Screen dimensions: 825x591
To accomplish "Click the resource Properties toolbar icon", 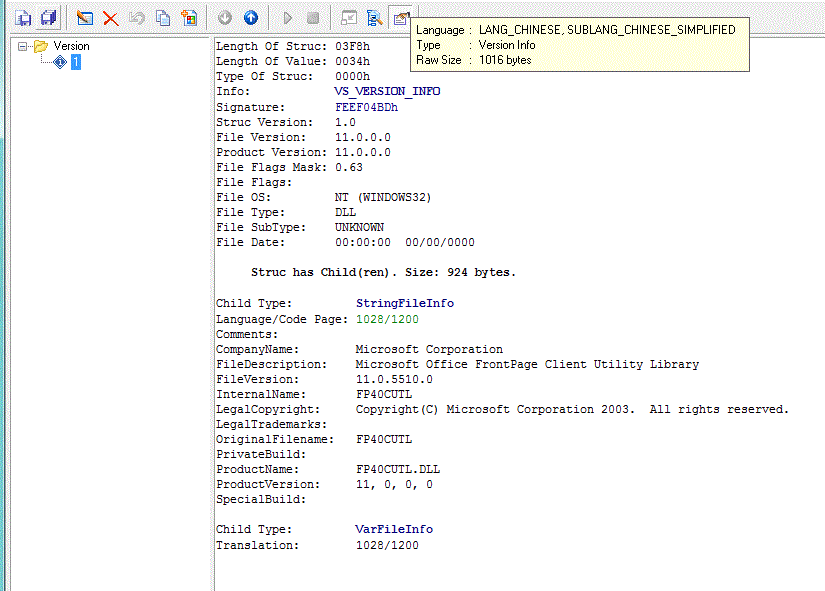I will [x=400, y=18].
